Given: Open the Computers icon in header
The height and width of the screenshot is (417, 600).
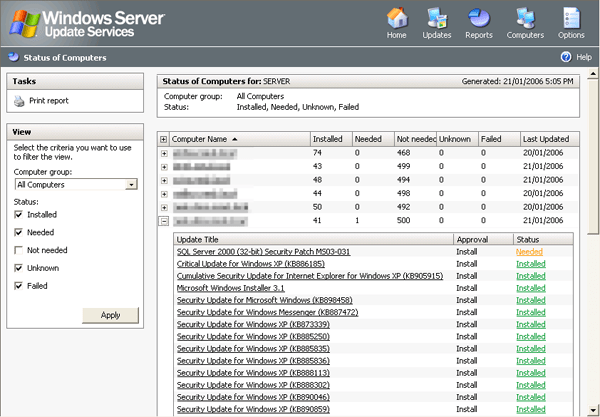Looking at the screenshot, I should point(525,18).
